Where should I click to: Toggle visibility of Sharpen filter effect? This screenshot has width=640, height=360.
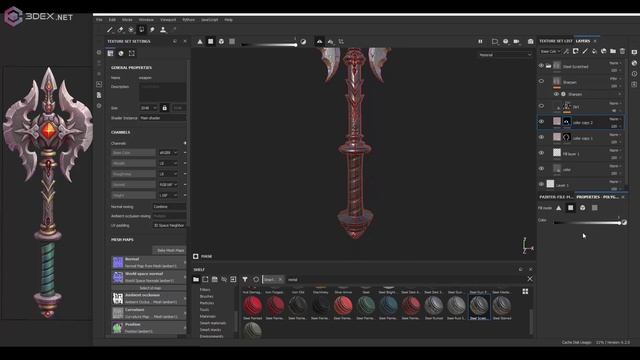tap(556, 94)
